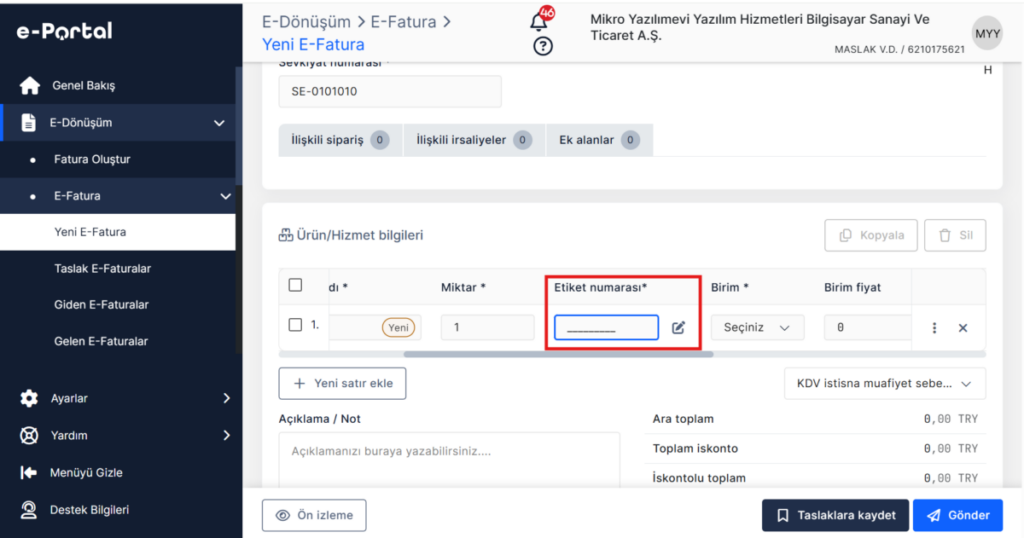Click the Destek Bilgileri headset icon
The width and height of the screenshot is (1024, 538).
coord(28,510)
